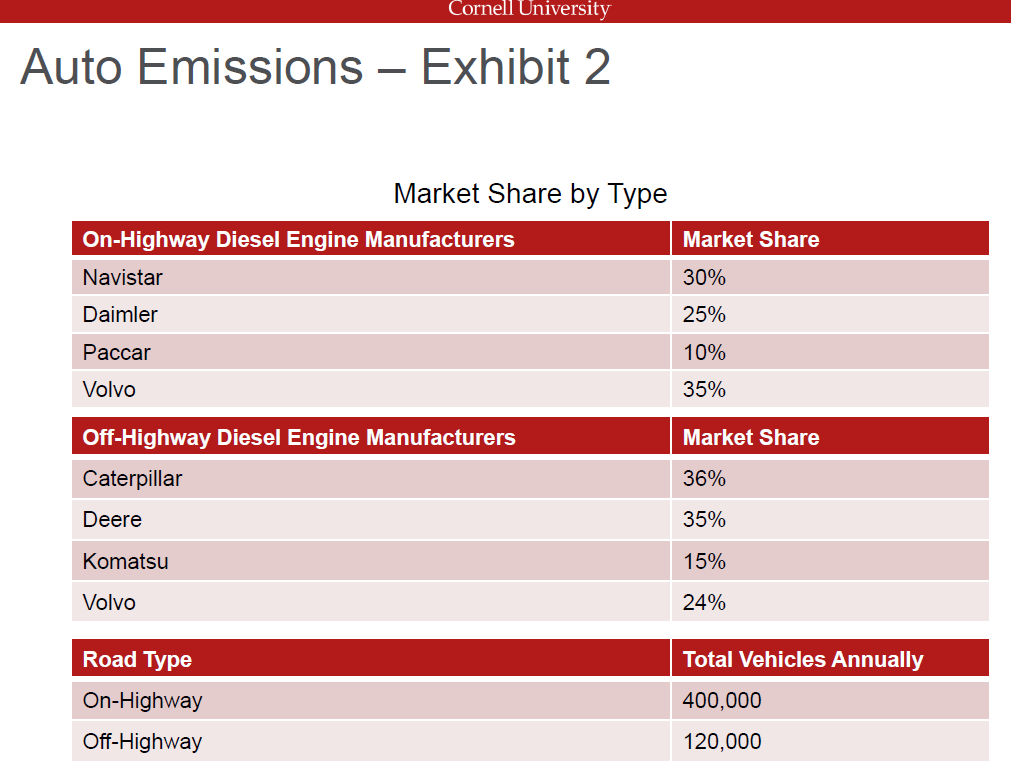Image resolution: width=1011 pixels, height=773 pixels.
Task: Click Caterpillar's 36% value
Action: click(704, 478)
